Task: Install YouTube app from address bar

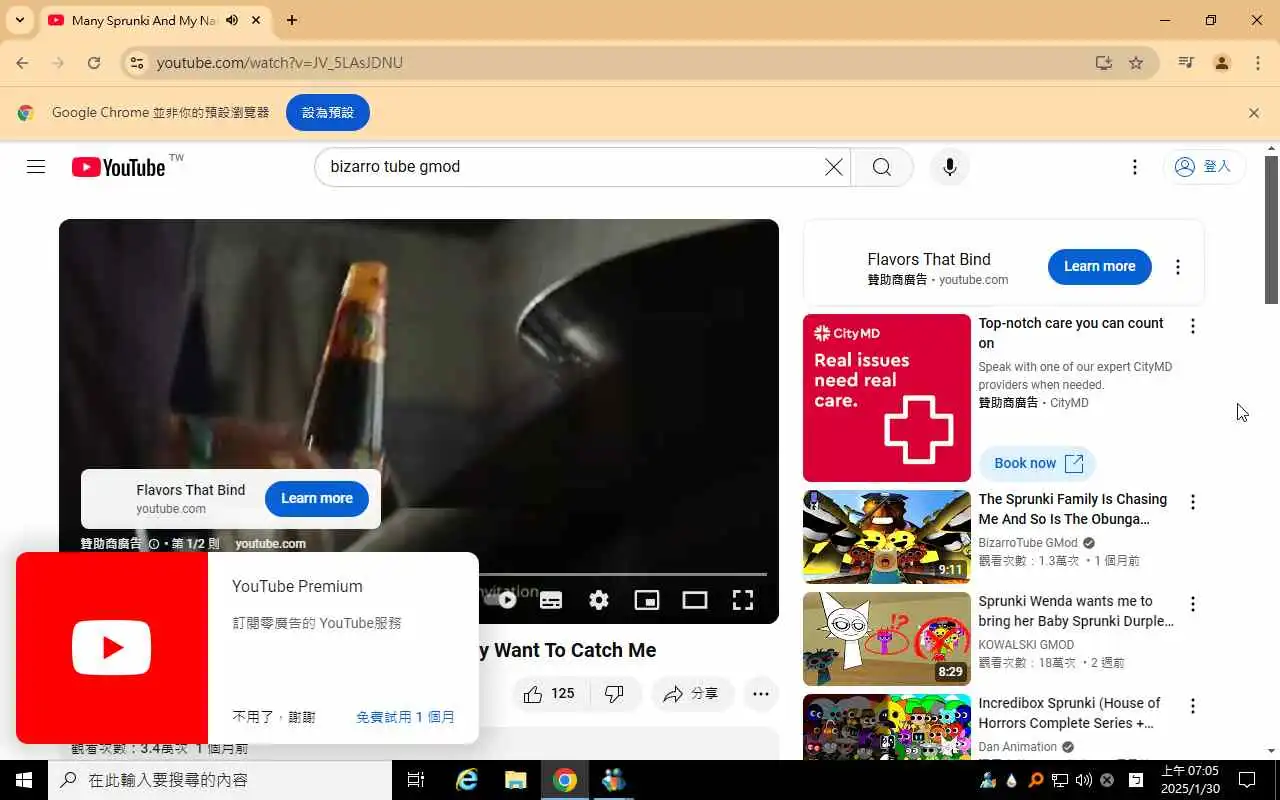Action: [x=1104, y=63]
